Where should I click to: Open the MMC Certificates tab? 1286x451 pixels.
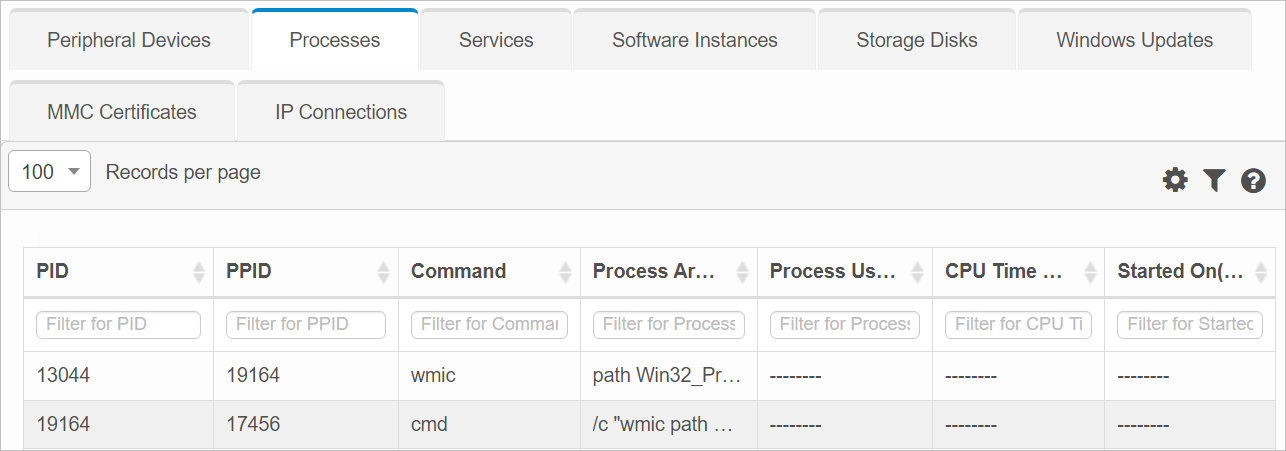coord(122,112)
